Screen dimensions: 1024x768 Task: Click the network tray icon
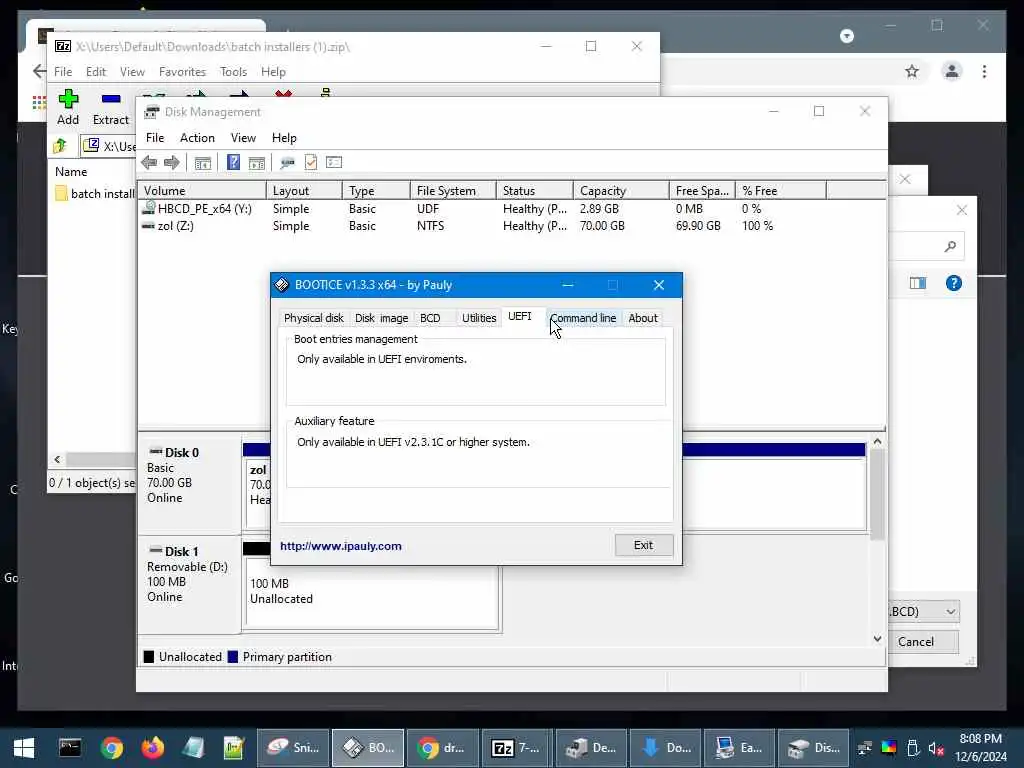[865, 748]
